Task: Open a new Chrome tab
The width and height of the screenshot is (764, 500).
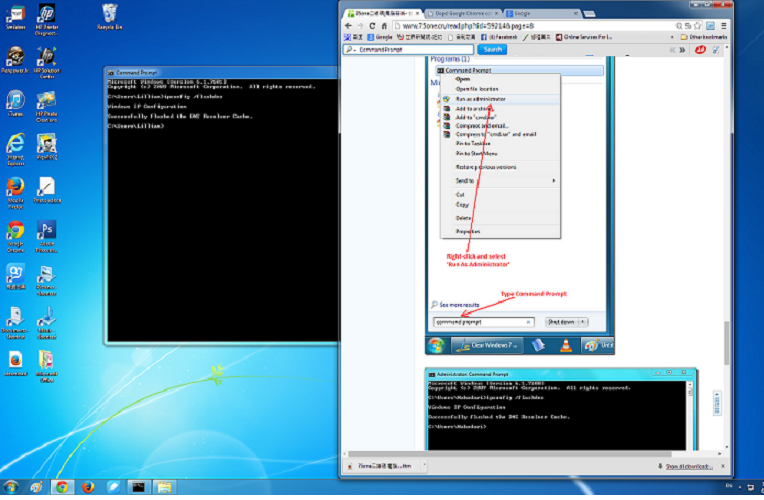Action: (590, 14)
